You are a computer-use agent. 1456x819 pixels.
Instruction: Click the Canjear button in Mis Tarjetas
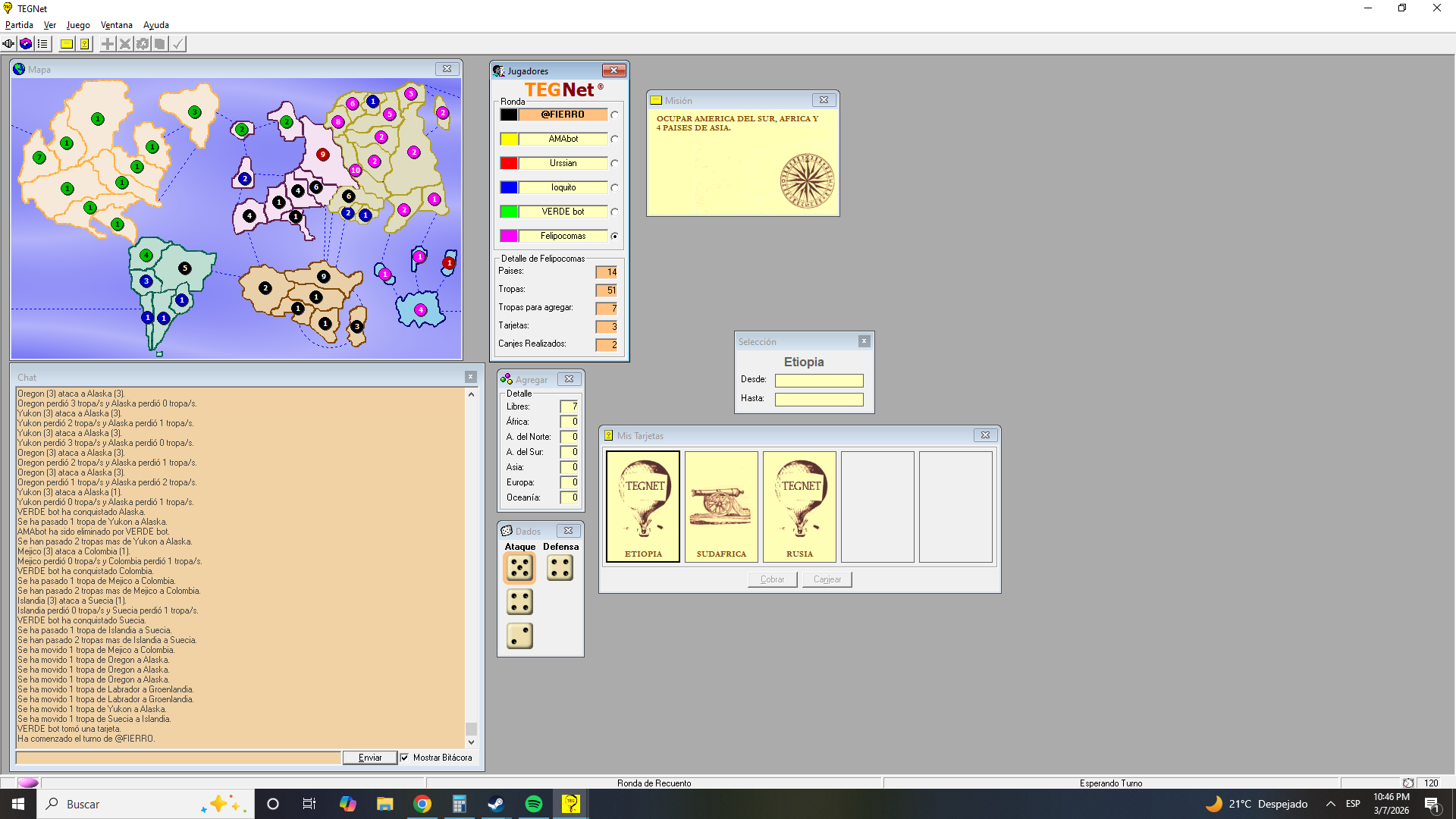click(827, 579)
